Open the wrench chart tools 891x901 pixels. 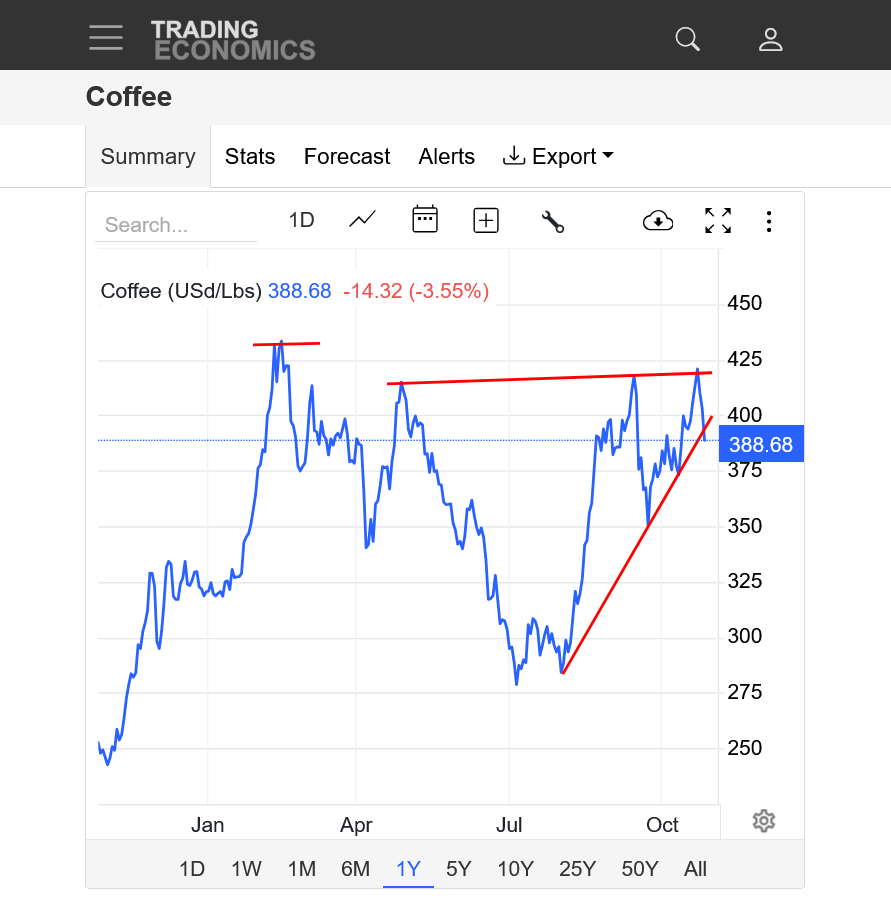[552, 221]
